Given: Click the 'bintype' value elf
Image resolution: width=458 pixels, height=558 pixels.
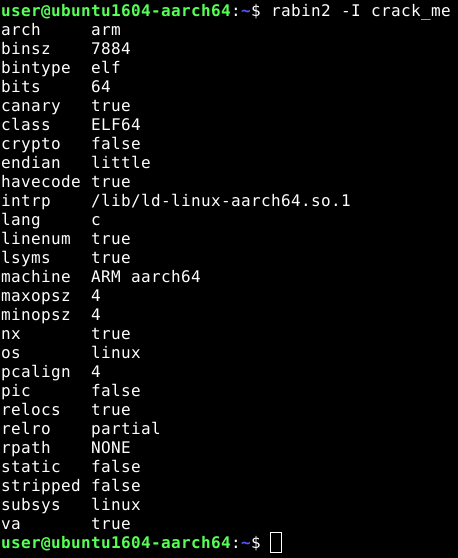Looking at the screenshot, I should pos(106,68).
